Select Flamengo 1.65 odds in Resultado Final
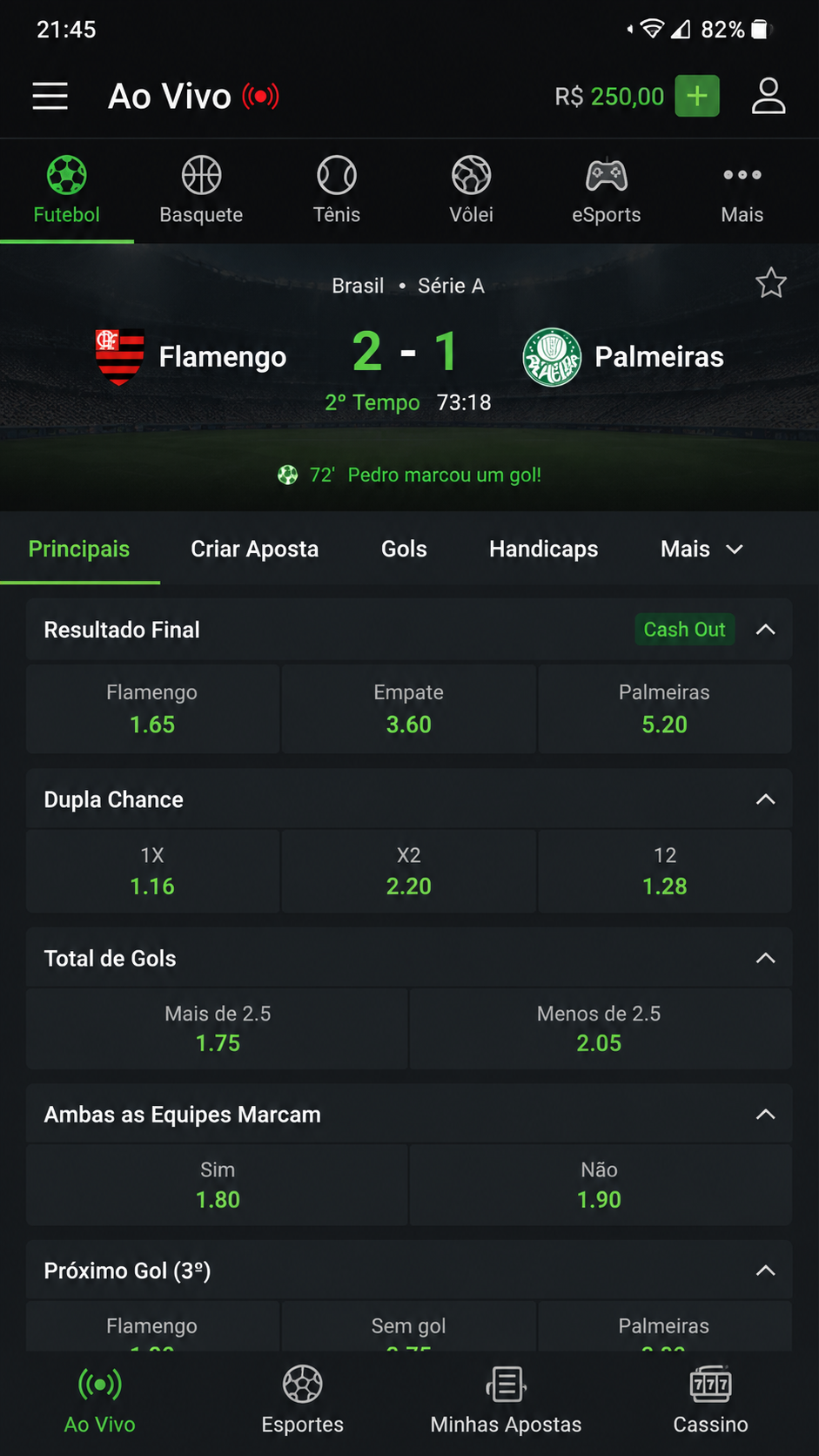 pos(152,709)
